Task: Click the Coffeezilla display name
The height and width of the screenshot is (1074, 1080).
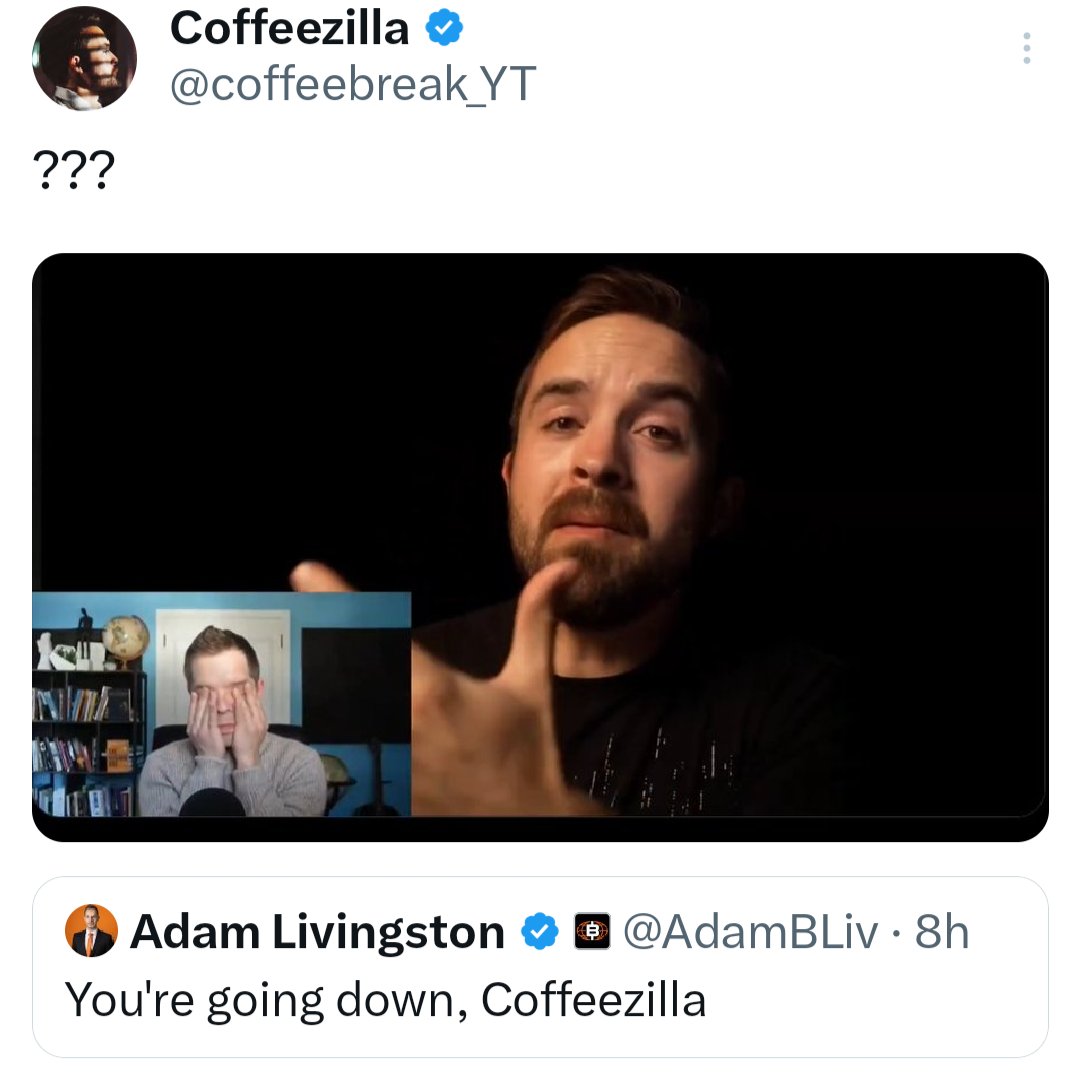Action: (289, 29)
